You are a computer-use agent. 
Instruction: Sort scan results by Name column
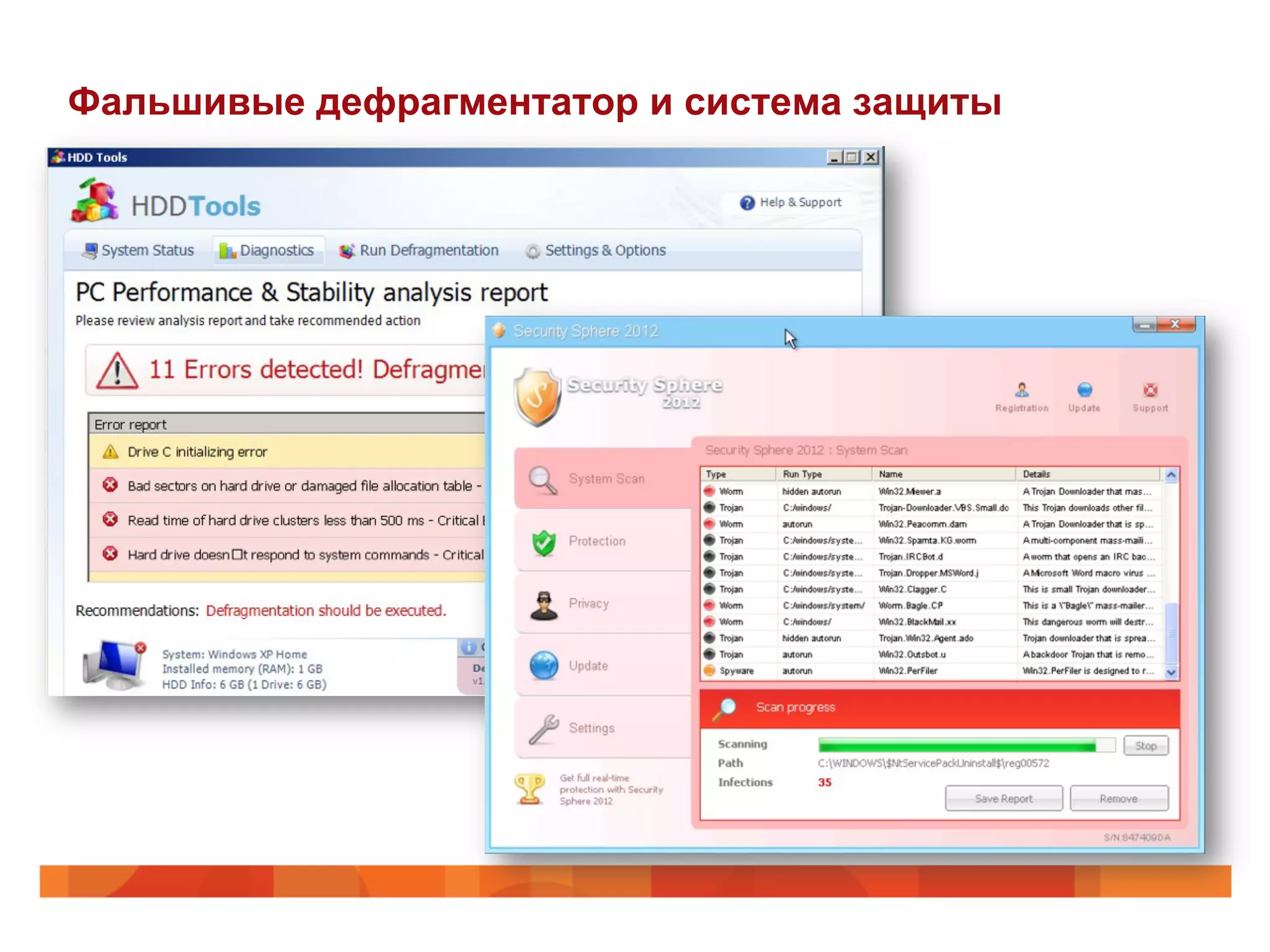pyautogui.click(x=944, y=474)
